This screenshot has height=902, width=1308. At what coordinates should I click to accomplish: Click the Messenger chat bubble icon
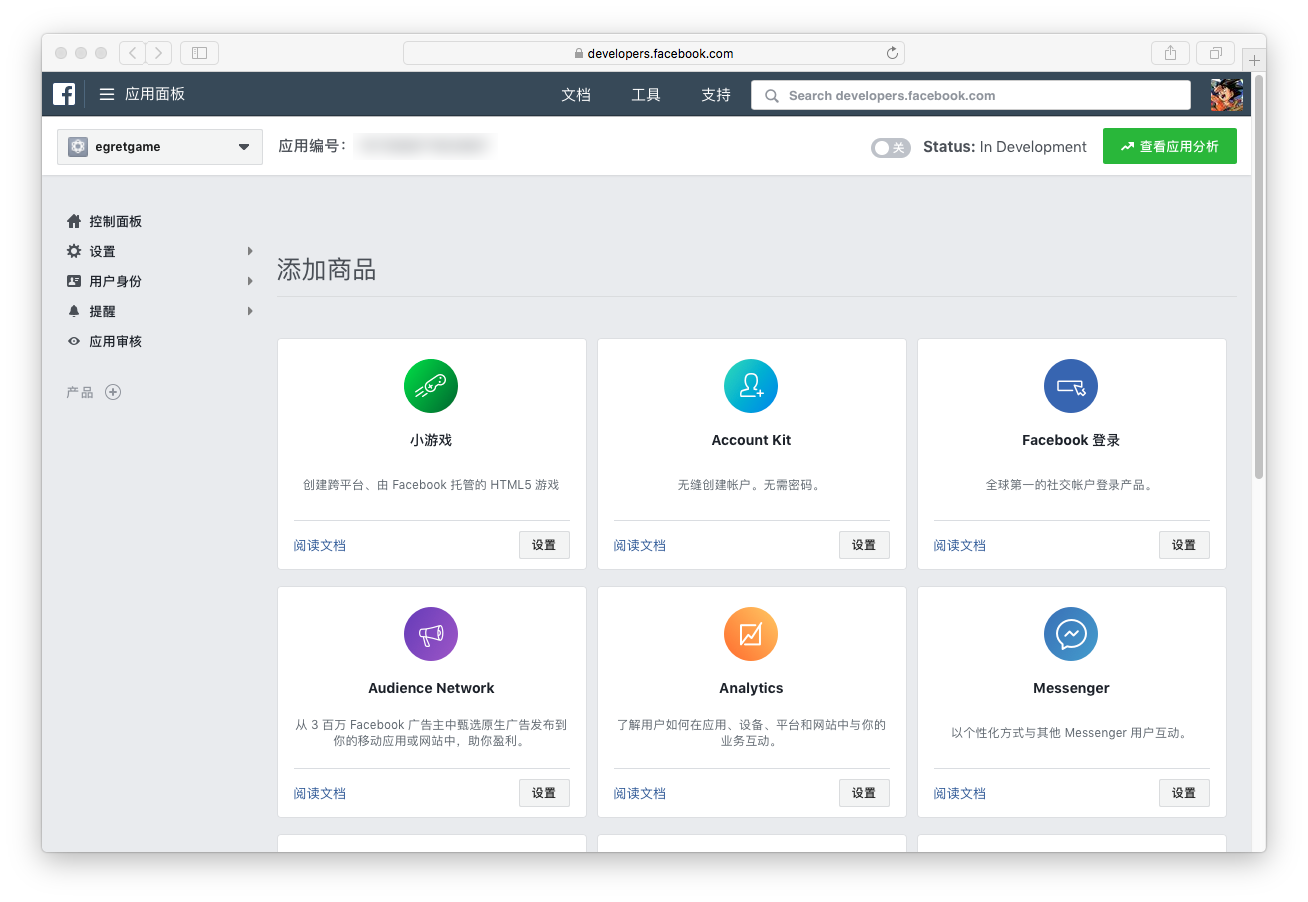pyautogui.click(x=1071, y=634)
